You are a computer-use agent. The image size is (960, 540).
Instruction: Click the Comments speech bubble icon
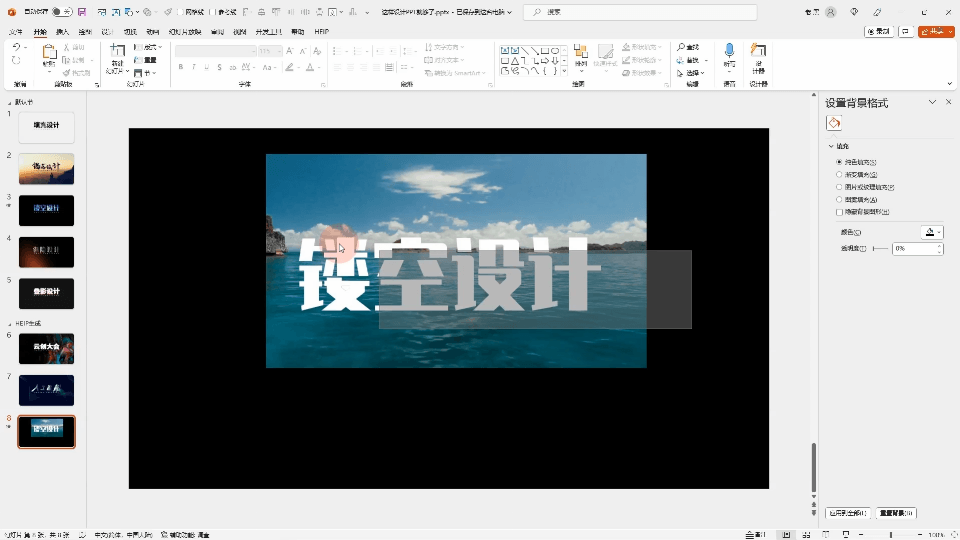click(906, 31)
